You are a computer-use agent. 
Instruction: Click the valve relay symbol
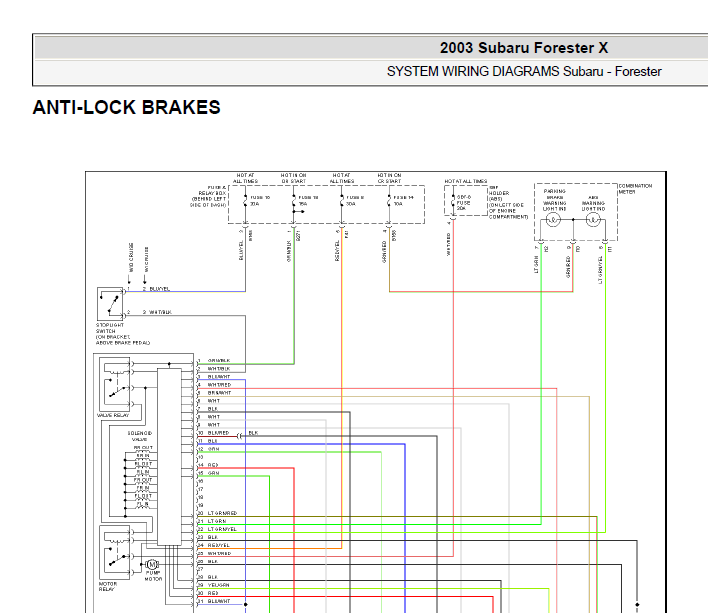115,384
